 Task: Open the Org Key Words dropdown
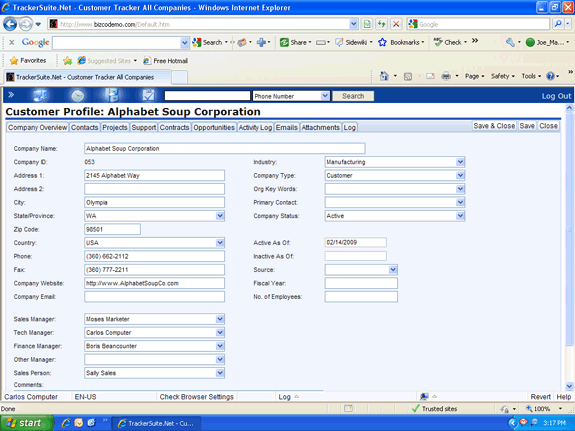pyautogui.click(x=460, y=189)
